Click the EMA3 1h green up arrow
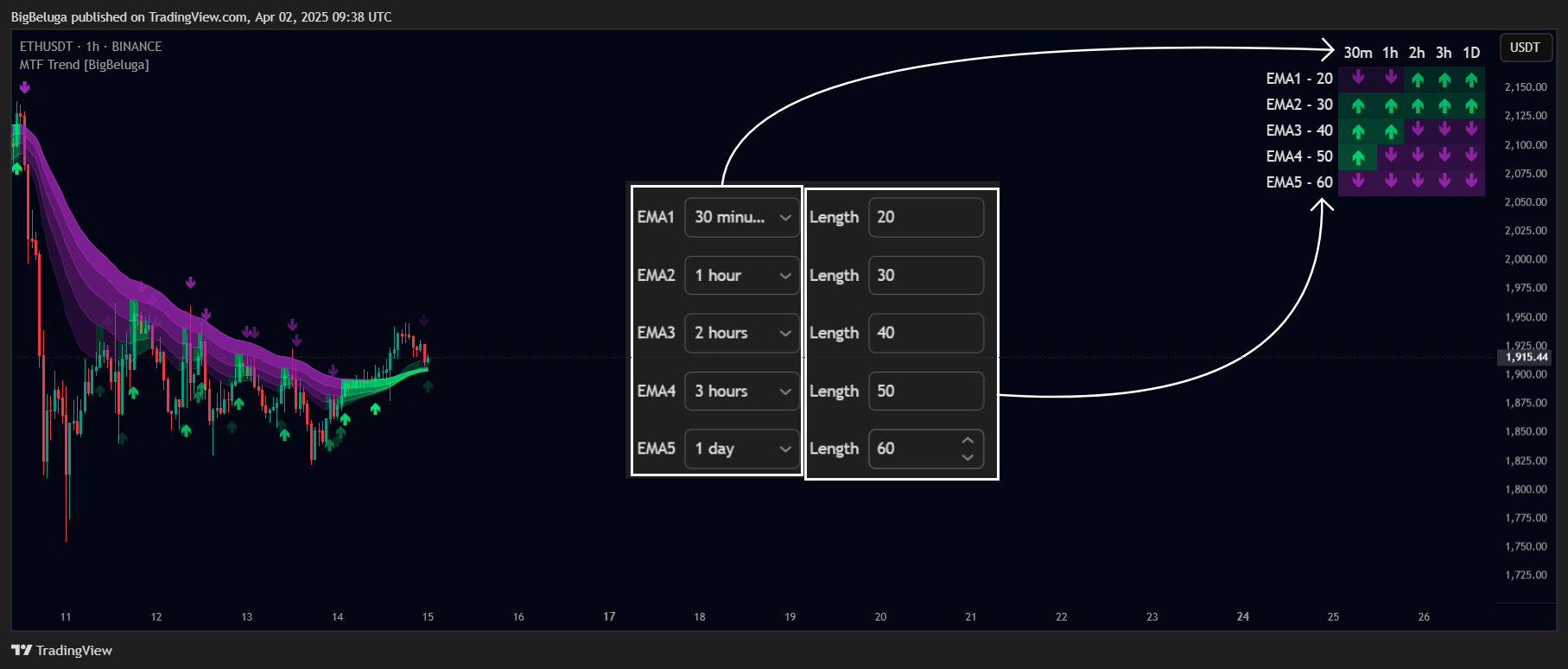Image resolution: width=1568 pixels, height=669 pixels. click(1391, 132)
